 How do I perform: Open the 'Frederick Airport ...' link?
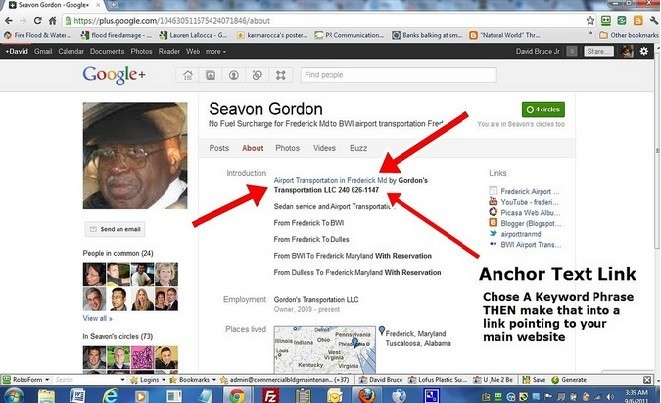click(529, 191)
